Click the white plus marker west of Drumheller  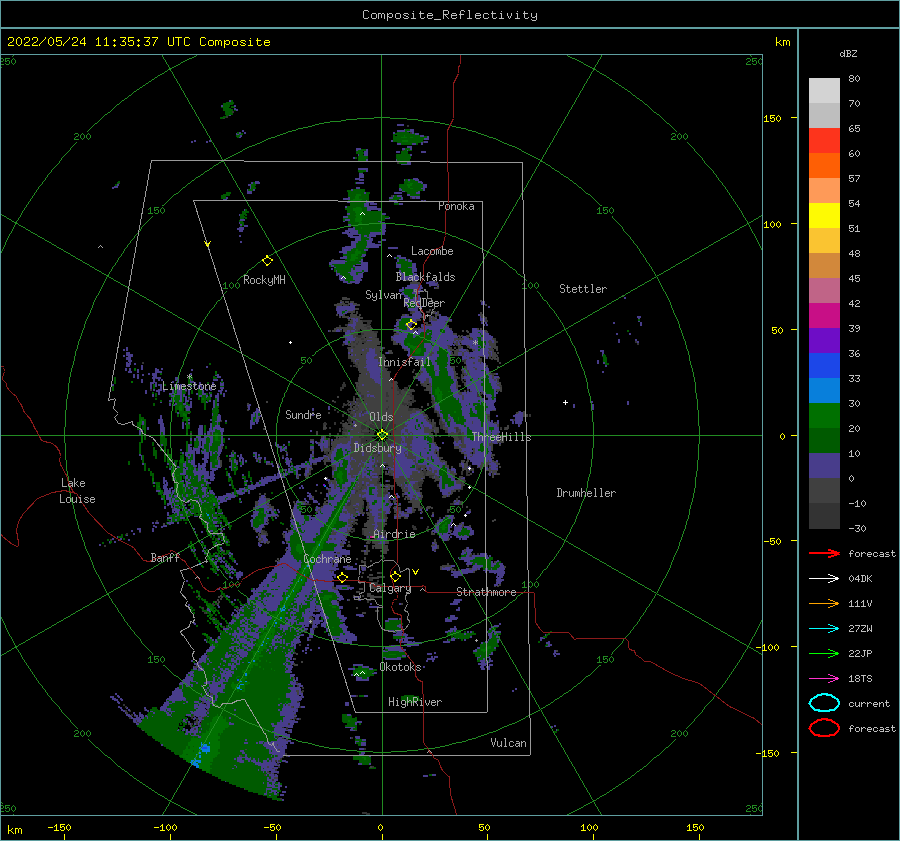point(565,402)
